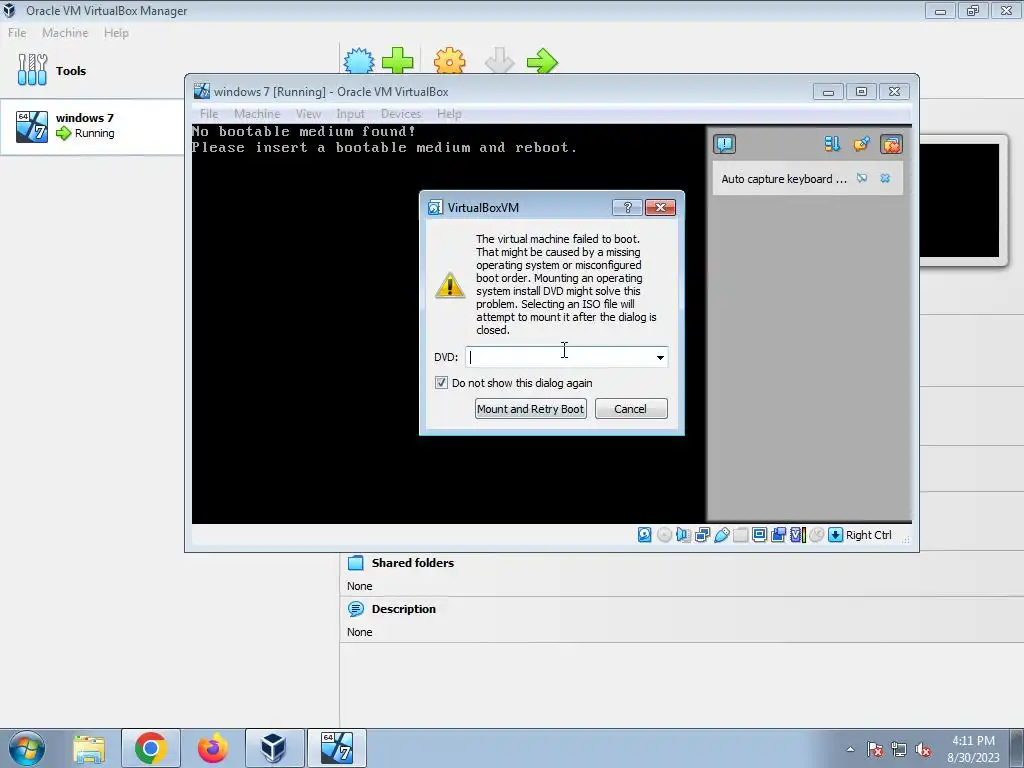
Task: Click the USB status bar indicator
Action: click(x=722, y=535)
